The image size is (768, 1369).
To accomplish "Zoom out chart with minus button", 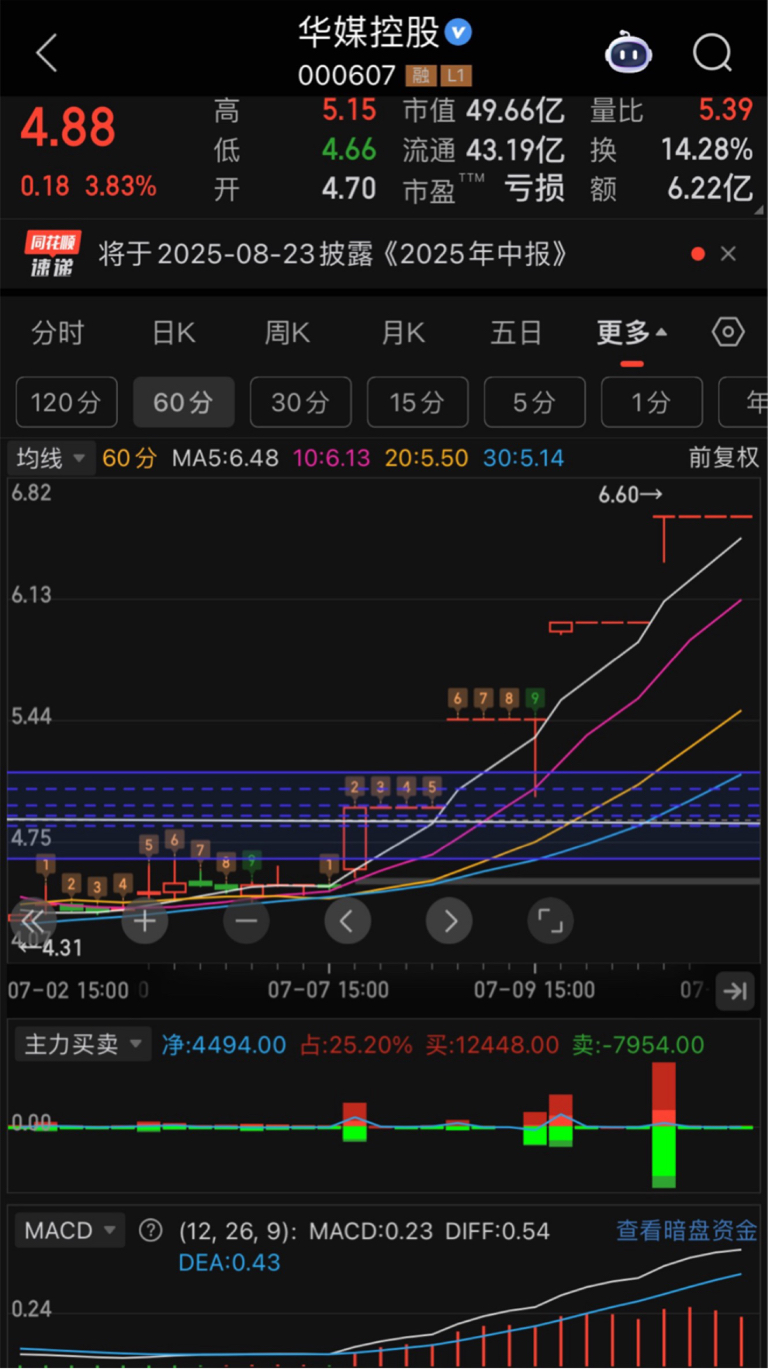I will click(x=246, y=920).
